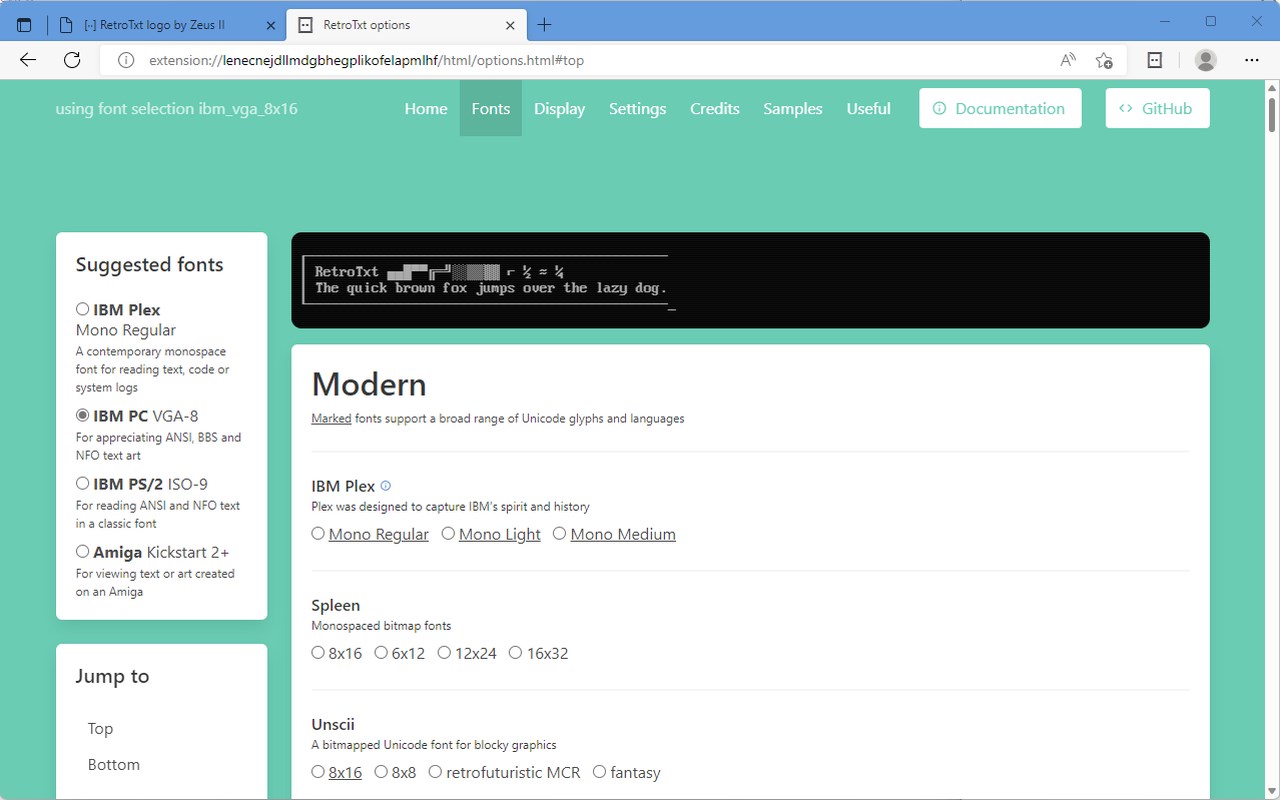
Task: Open the browser tab actions menu icon
Action: coord(24,25)
